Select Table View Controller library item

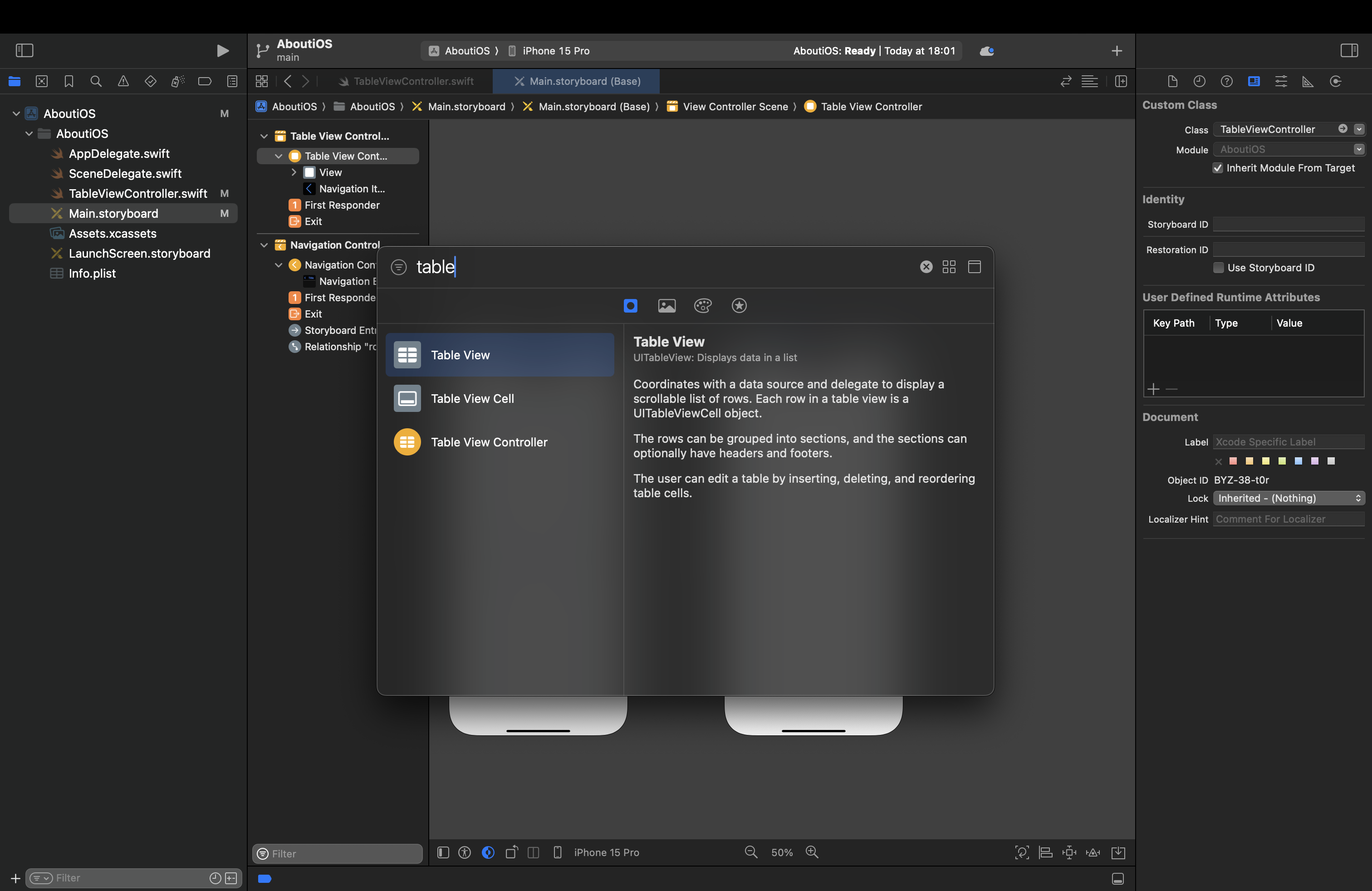[489, 442]
